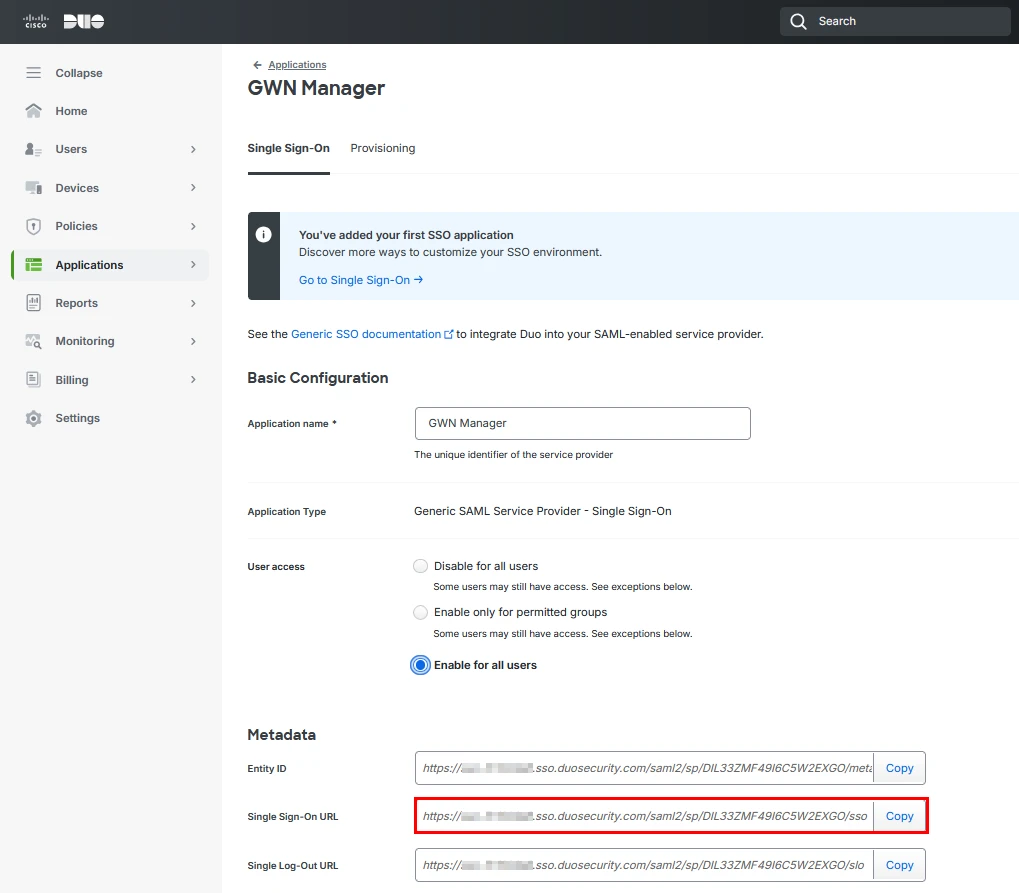This screenshot has height=893, width=1019.
Task: Click the Application name input field
Action: coord(582,423)
